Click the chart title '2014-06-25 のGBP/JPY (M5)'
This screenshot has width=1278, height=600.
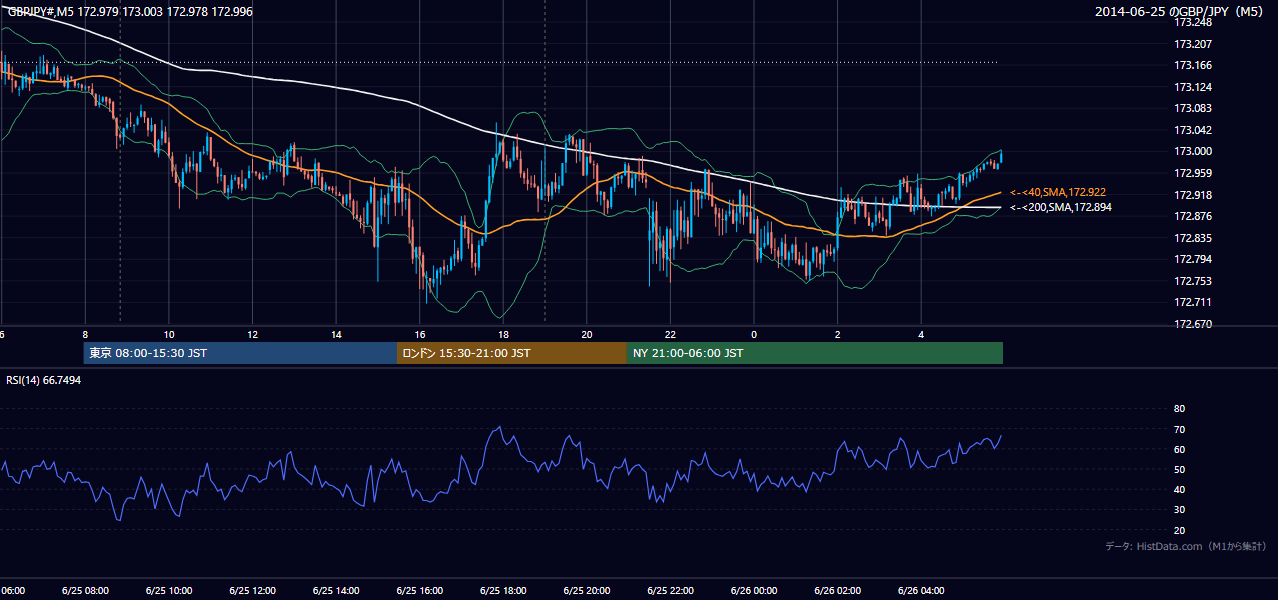(x=1181, y=12)
